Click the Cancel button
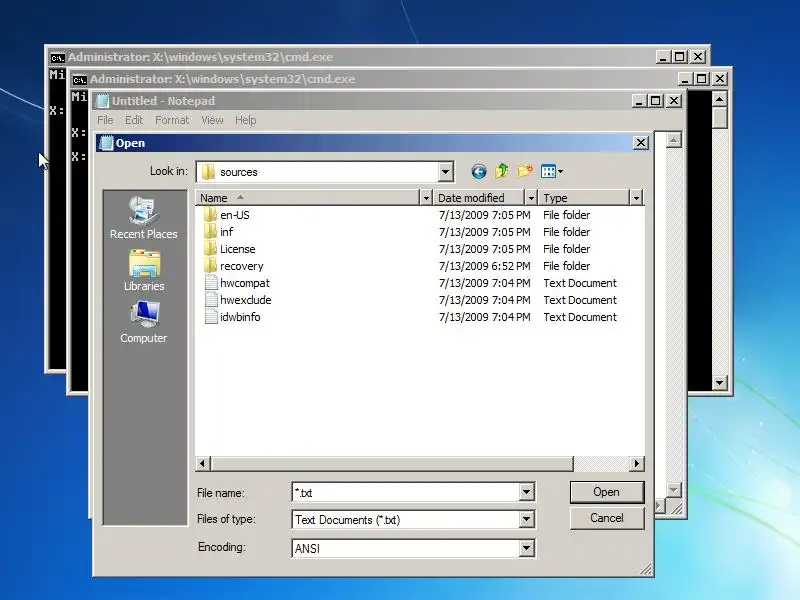Screen dimensions: 800x600 click(607, 518)
